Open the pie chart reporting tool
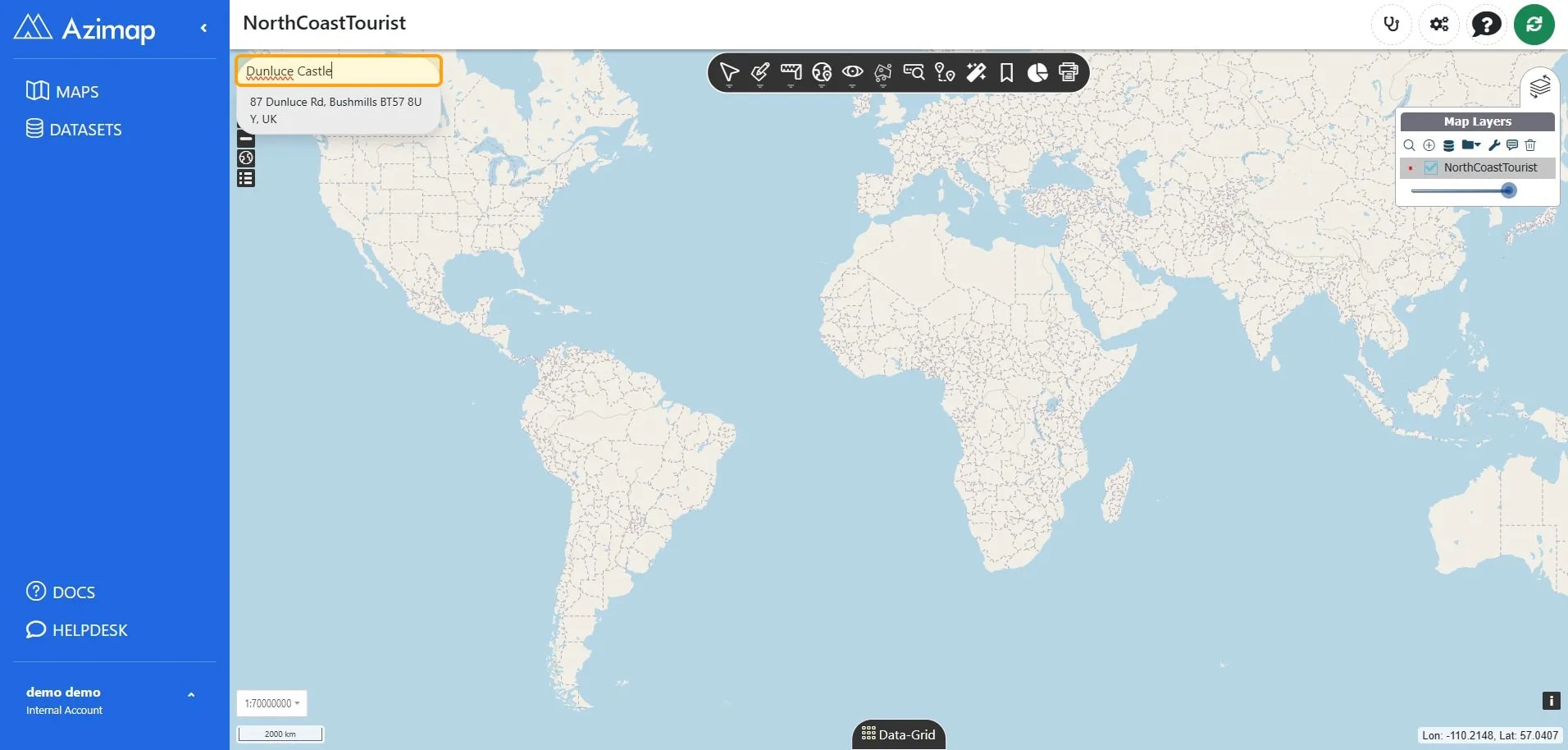The width and height of the screenshot is (1568, 750). (x=1037, y=73)
